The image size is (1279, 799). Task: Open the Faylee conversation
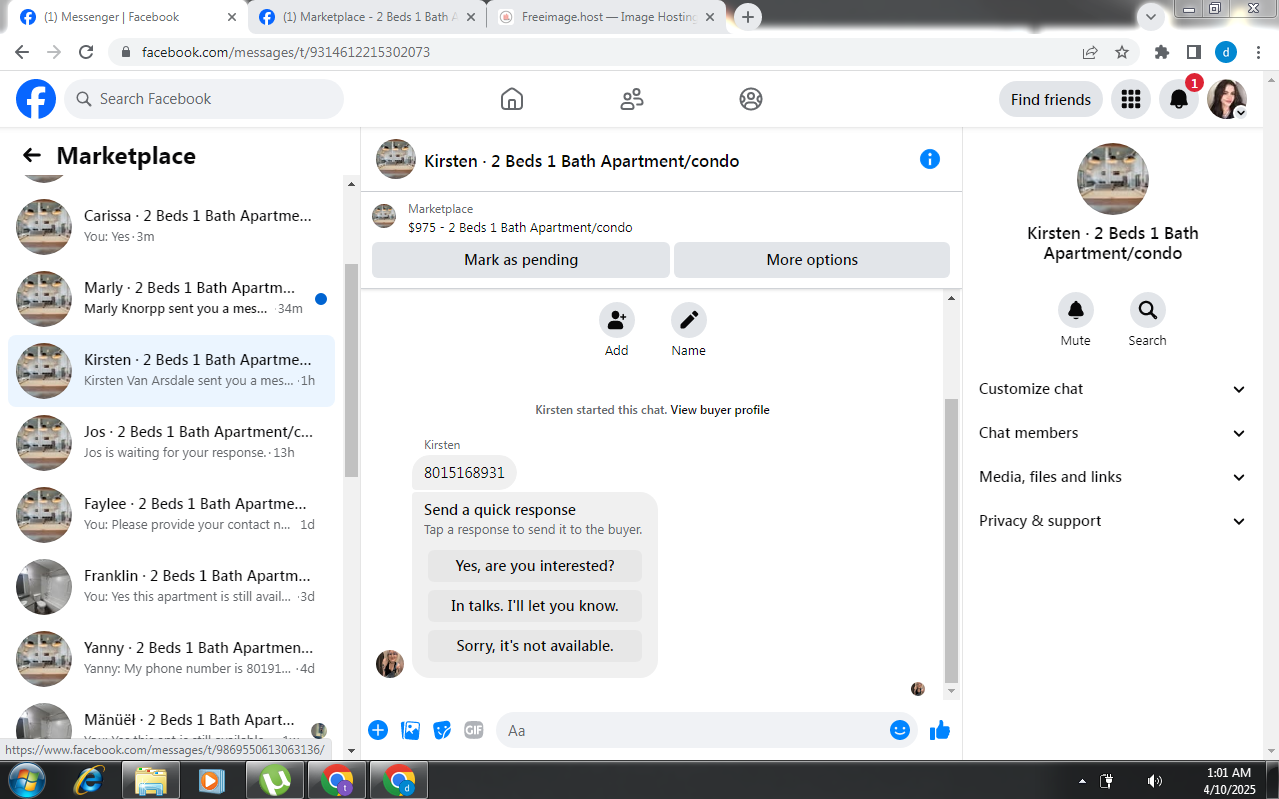171,515
